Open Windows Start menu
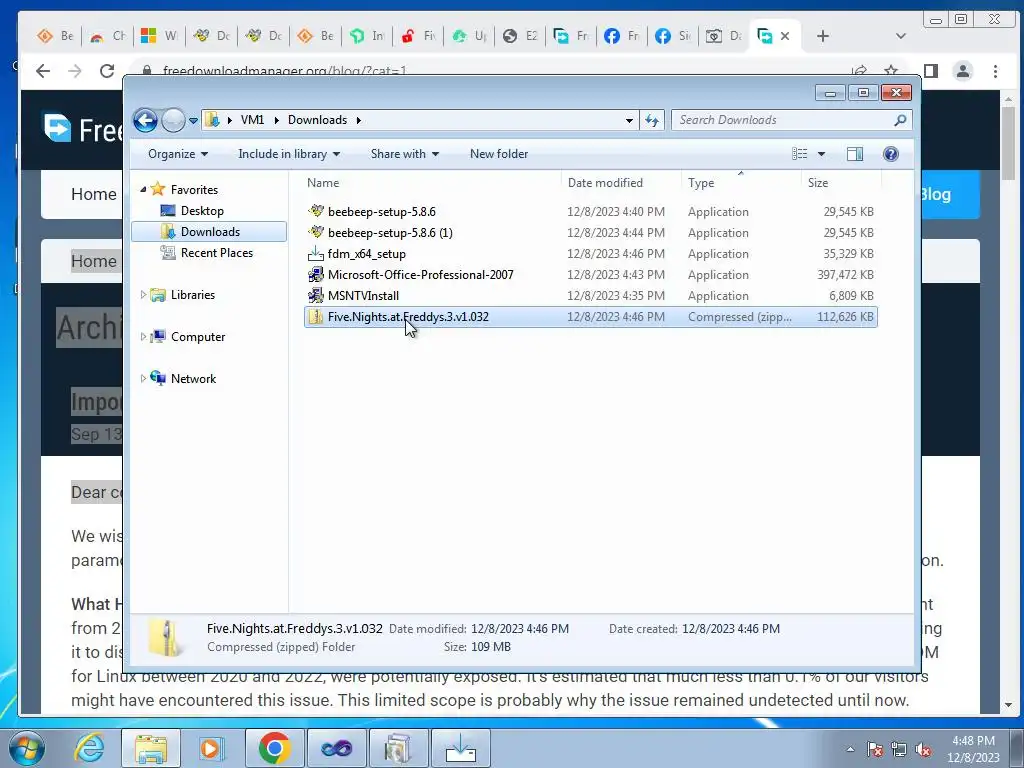1024x768 pixels. click(x=26, y=748)
